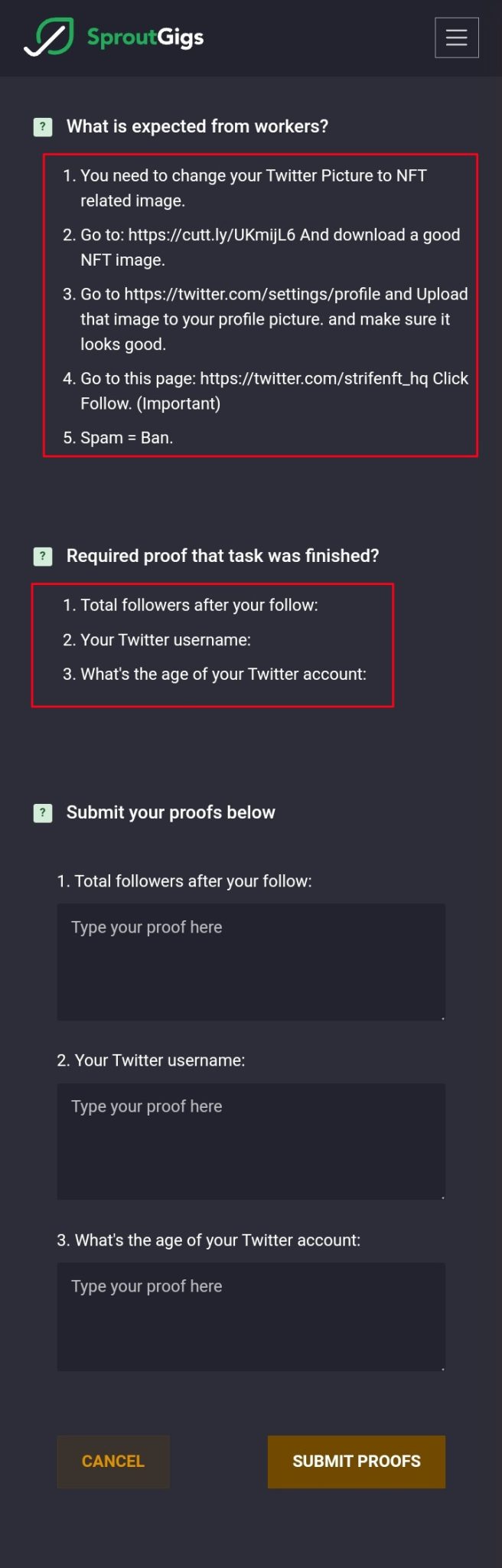
Task: Click the CANCEL button
Action: tap(113, 1462)
